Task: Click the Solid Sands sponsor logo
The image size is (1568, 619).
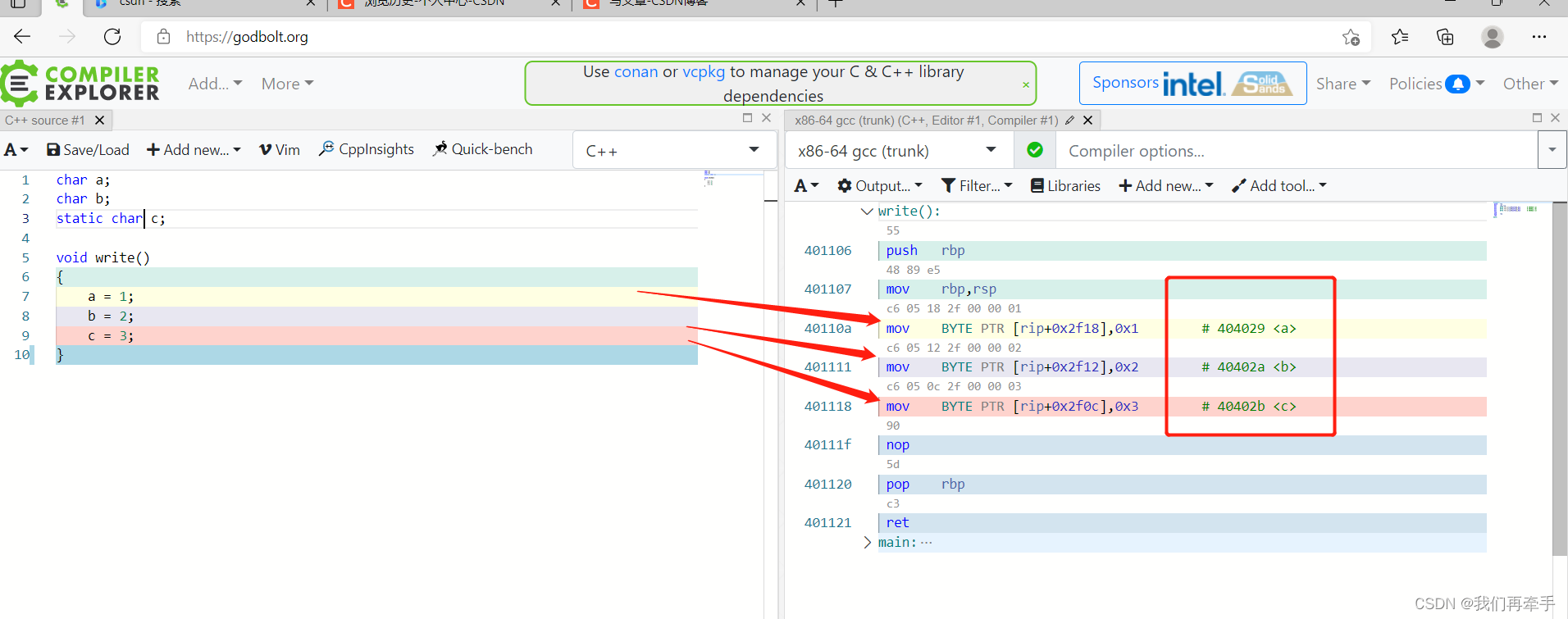Action: tap(1263, 83)
